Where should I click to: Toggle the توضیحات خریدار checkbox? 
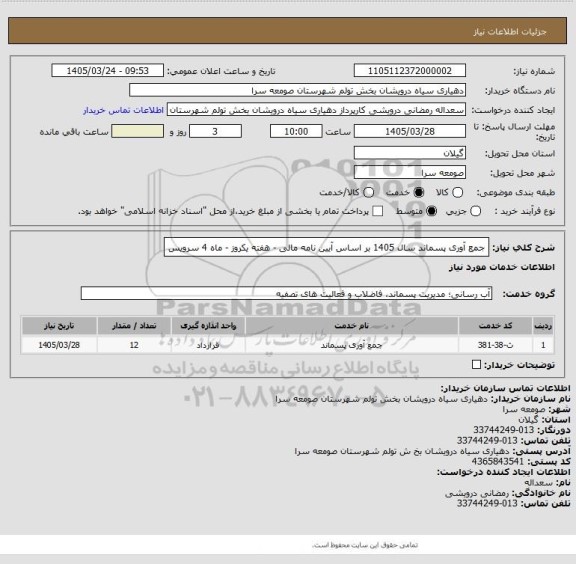pyautogui.click(x=476, y=365)
